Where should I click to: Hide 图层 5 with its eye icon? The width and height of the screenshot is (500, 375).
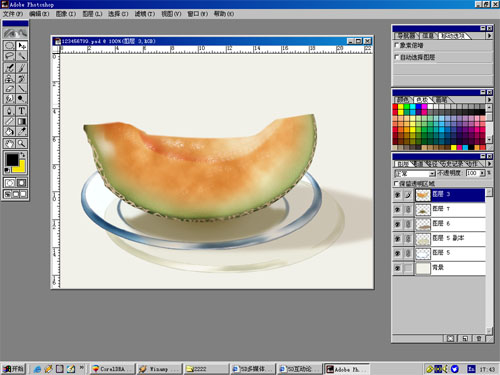[x=397, y=254]
